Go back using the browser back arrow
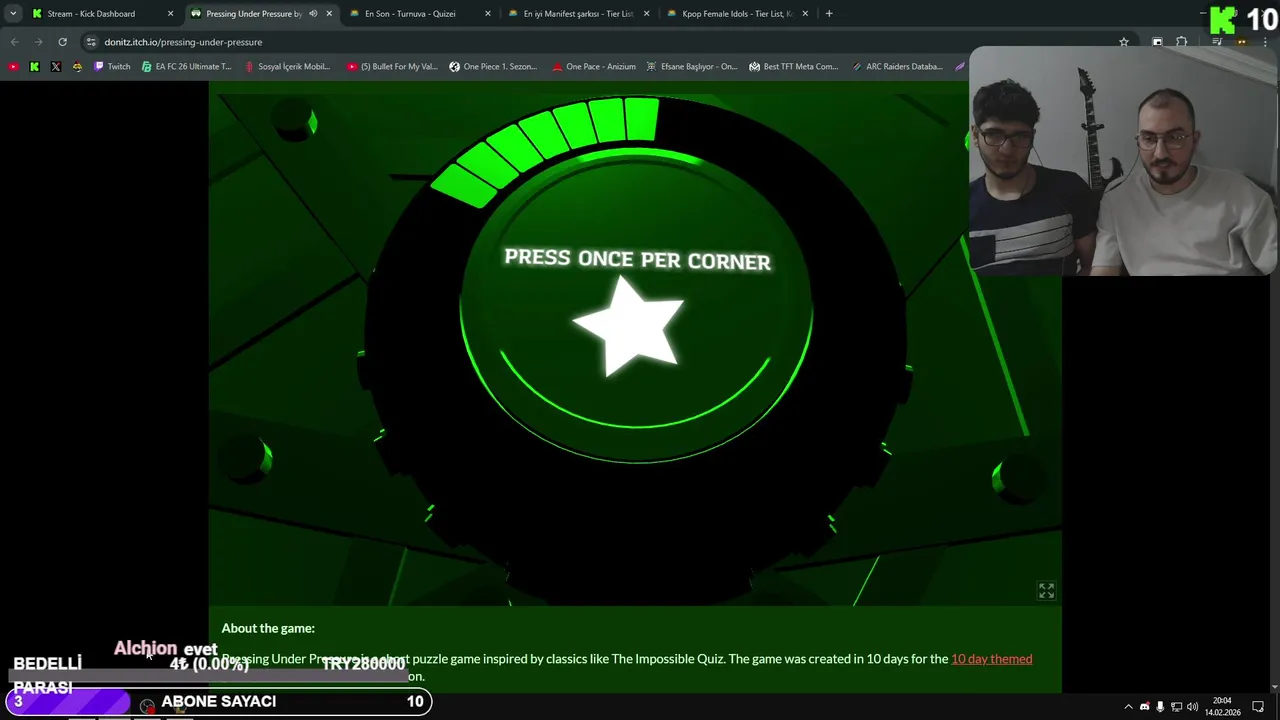The width and height of the screenshot is (1280, 720). pyautogui.click(x=14, y=42)
